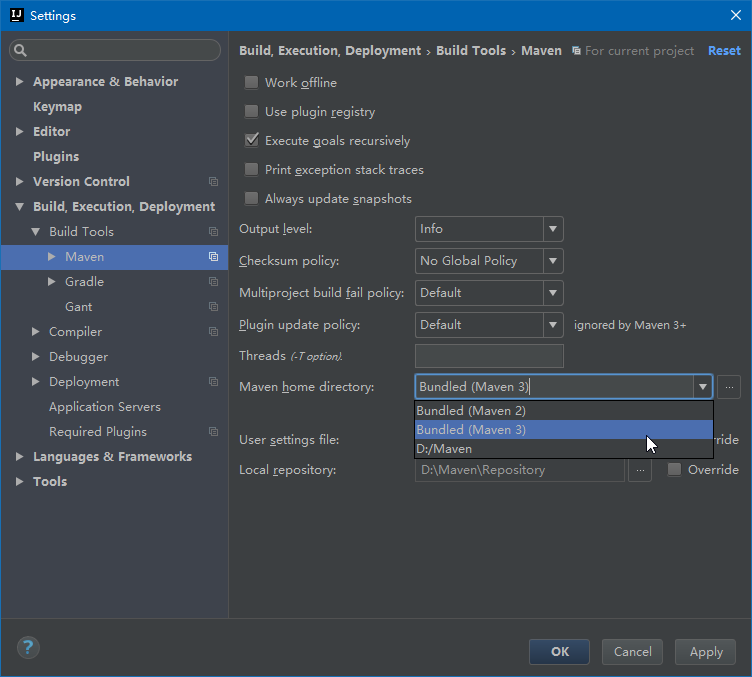Click project-level icon beside Version Control
Screen dimensions: 752x677
click(213, 182)
